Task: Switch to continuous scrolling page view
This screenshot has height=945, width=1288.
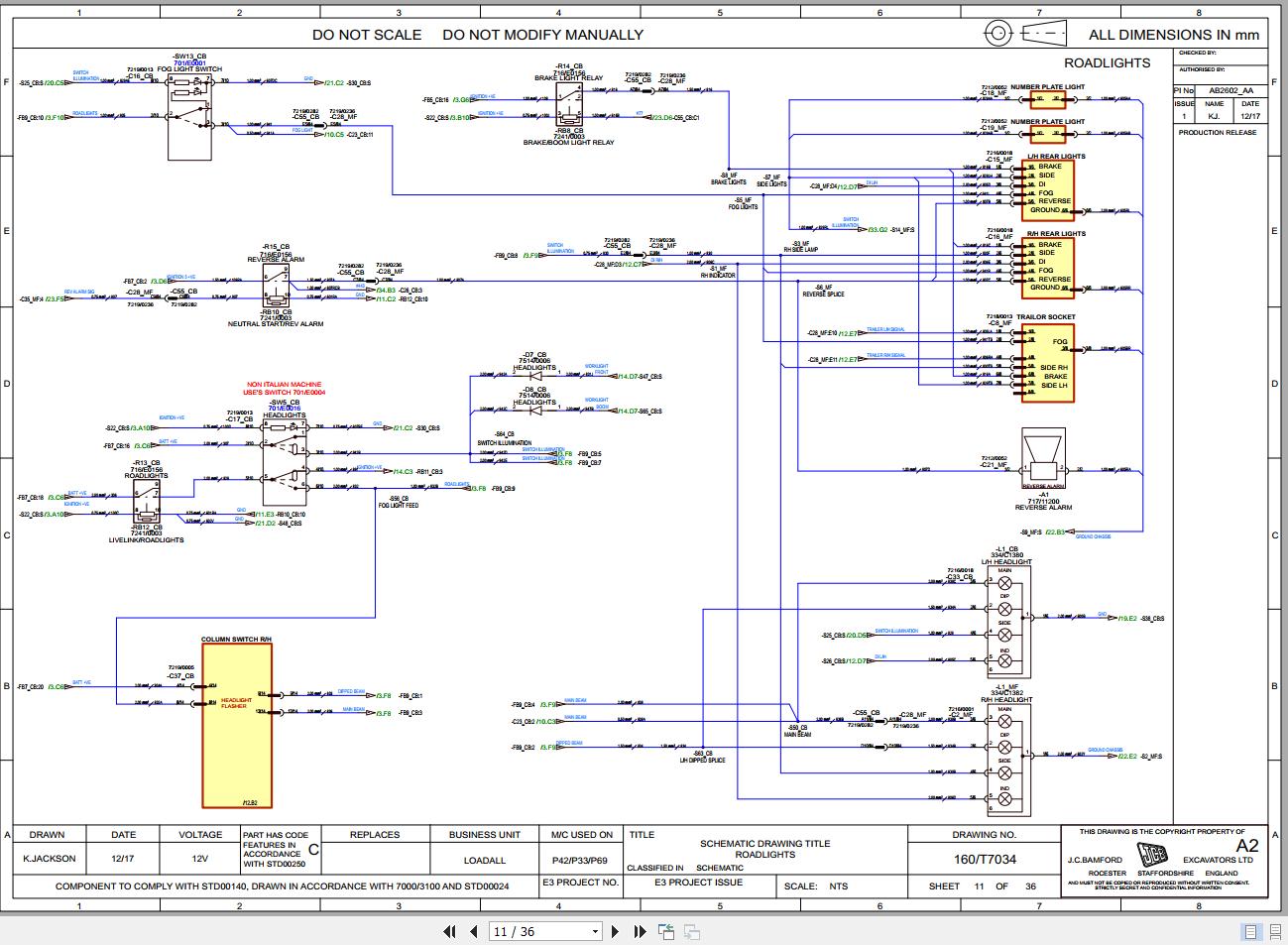Action: [1275, 931]
